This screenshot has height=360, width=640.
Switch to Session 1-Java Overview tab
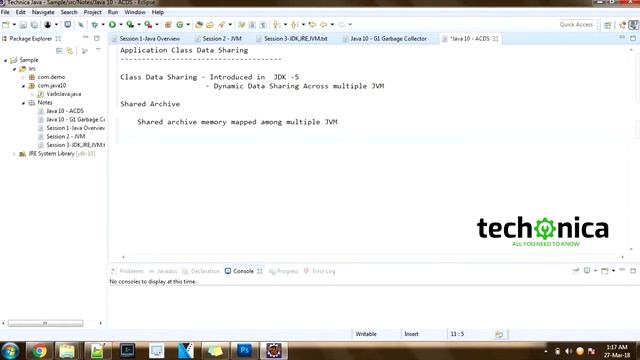149,39
